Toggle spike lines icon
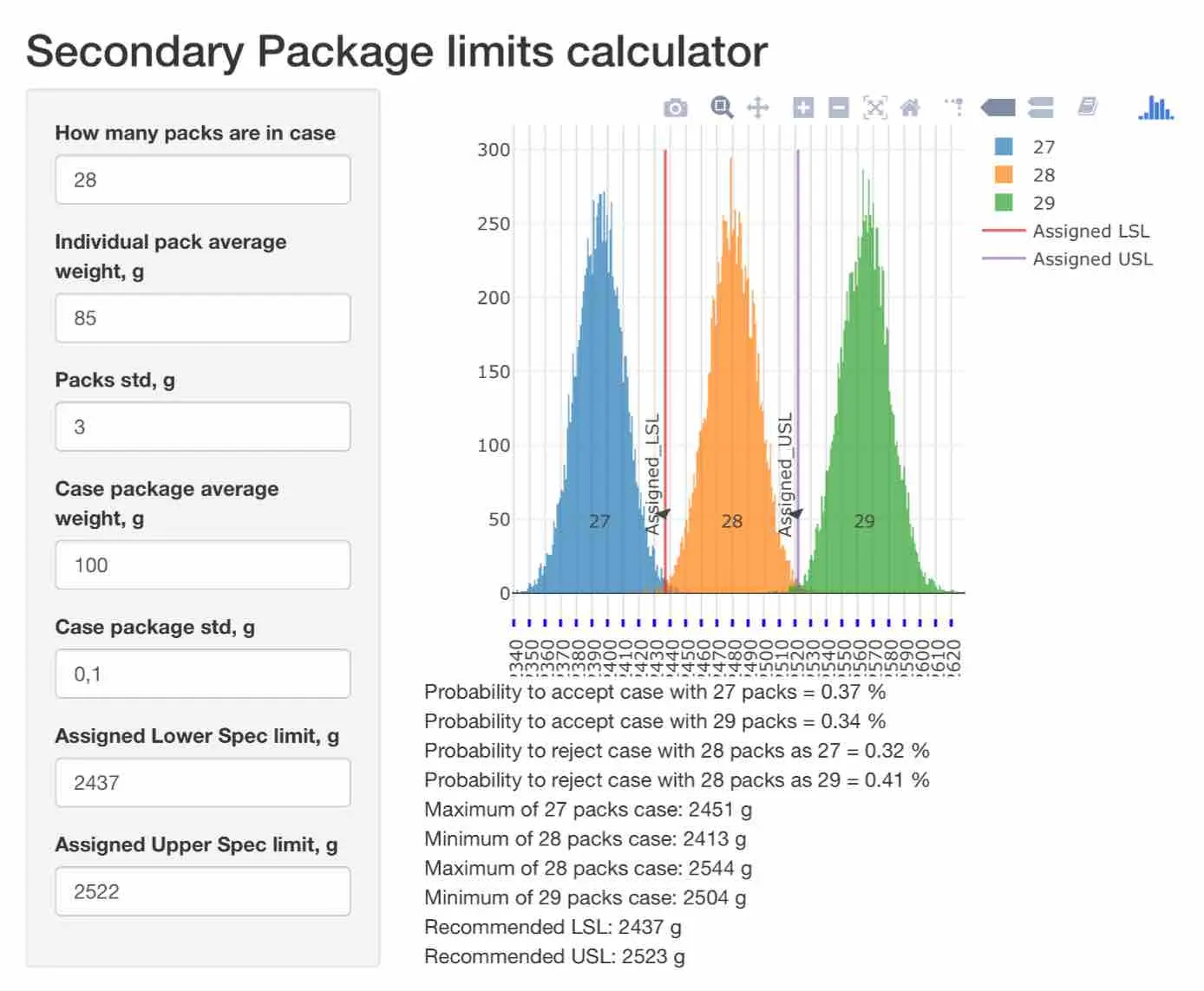 click(x=954, y=108)
